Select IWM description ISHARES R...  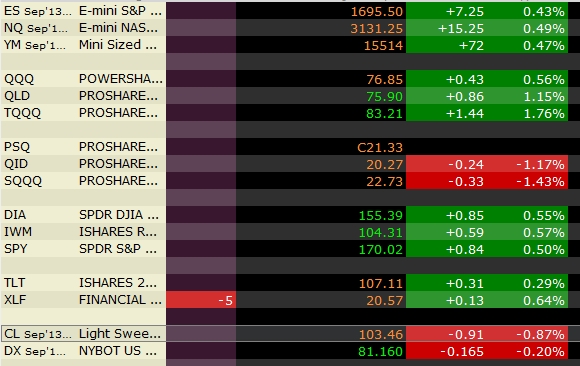point(118,232)
